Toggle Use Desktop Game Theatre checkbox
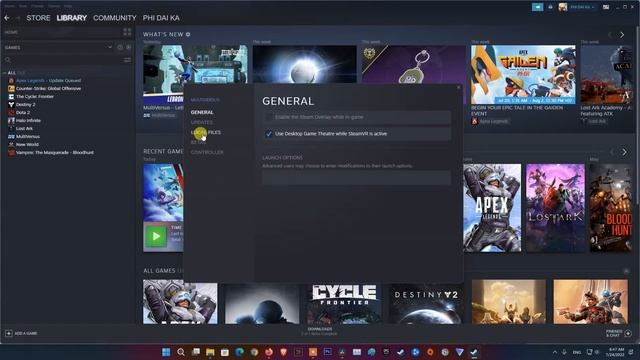This screenshot has height=360, width=640. coord(269,134)
